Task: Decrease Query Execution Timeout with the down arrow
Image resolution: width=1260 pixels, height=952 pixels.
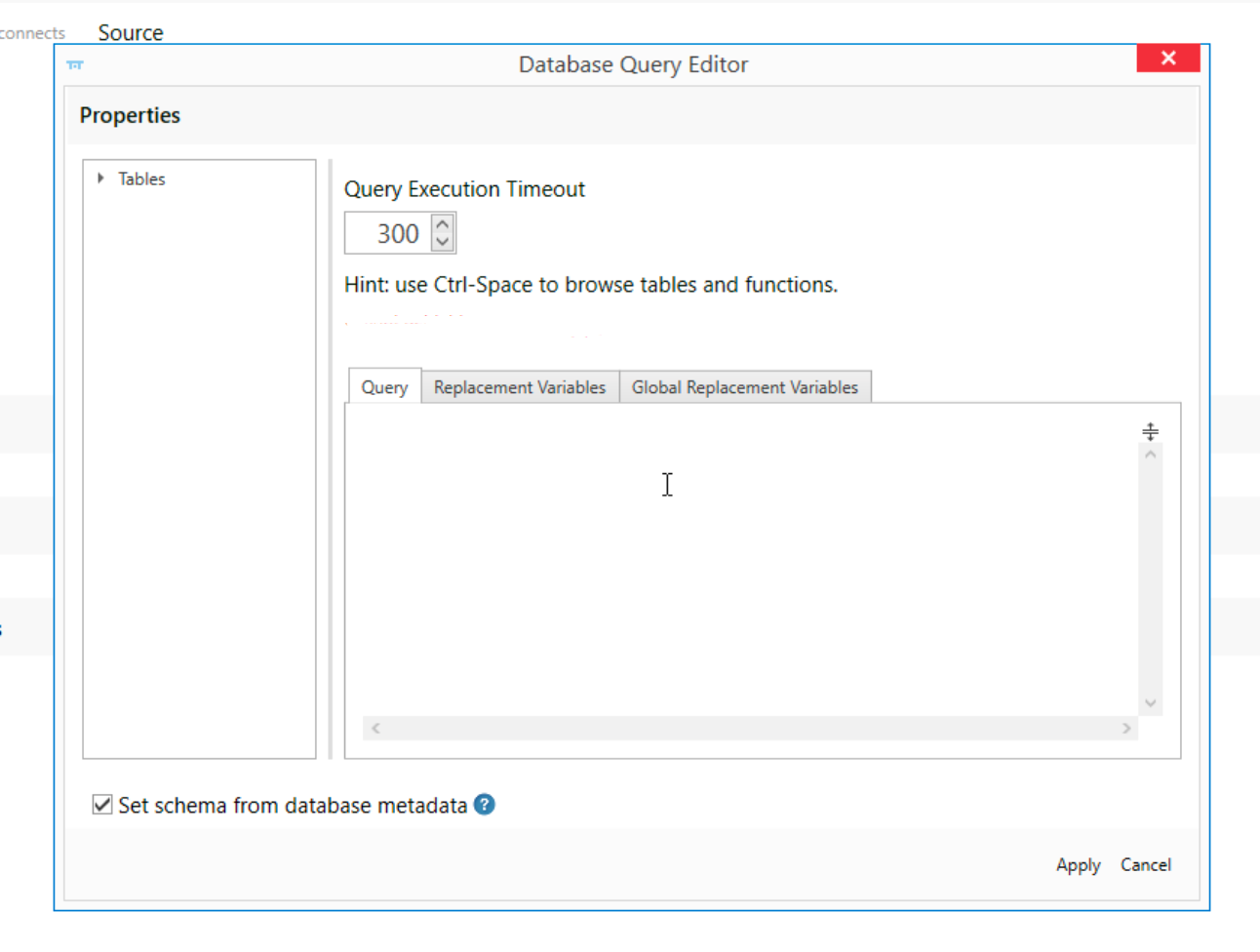Action: click(x=441, y=243)
